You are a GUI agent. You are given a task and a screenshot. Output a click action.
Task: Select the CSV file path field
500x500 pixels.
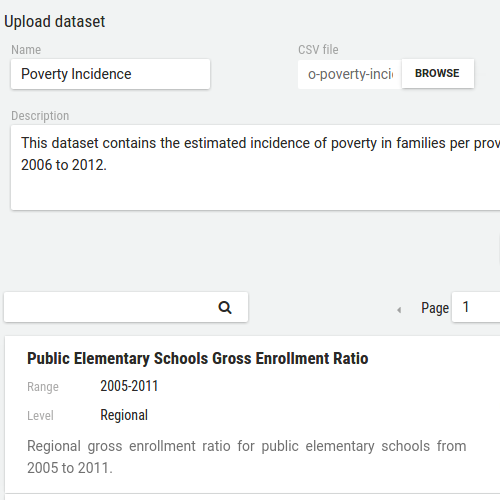coord(350,74)
